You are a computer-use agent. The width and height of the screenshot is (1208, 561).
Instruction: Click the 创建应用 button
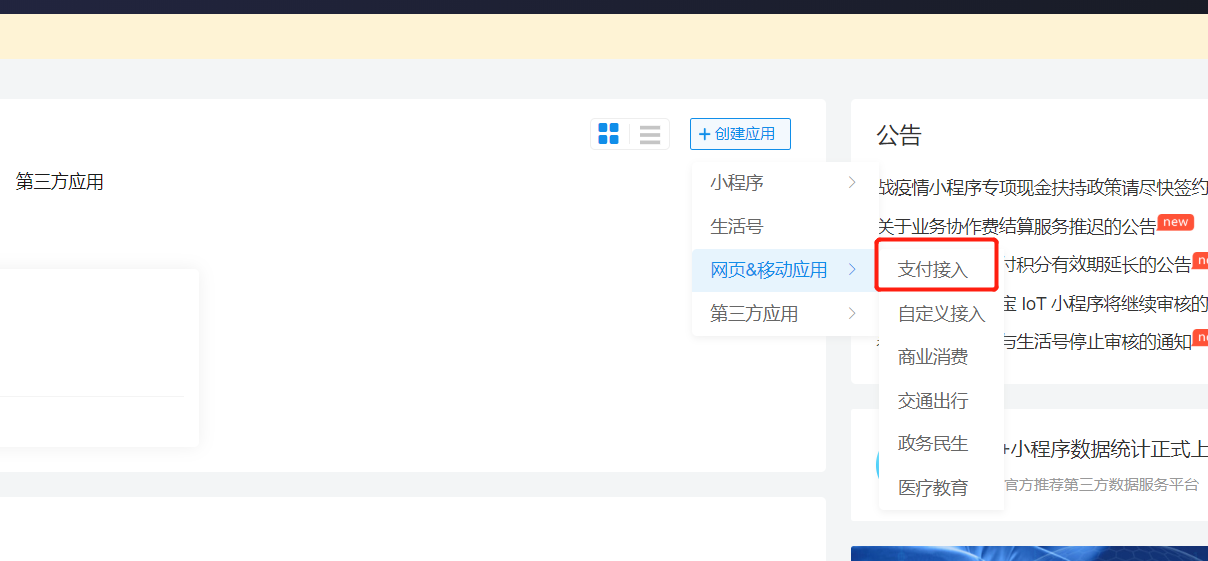click(x=740, y=134)
